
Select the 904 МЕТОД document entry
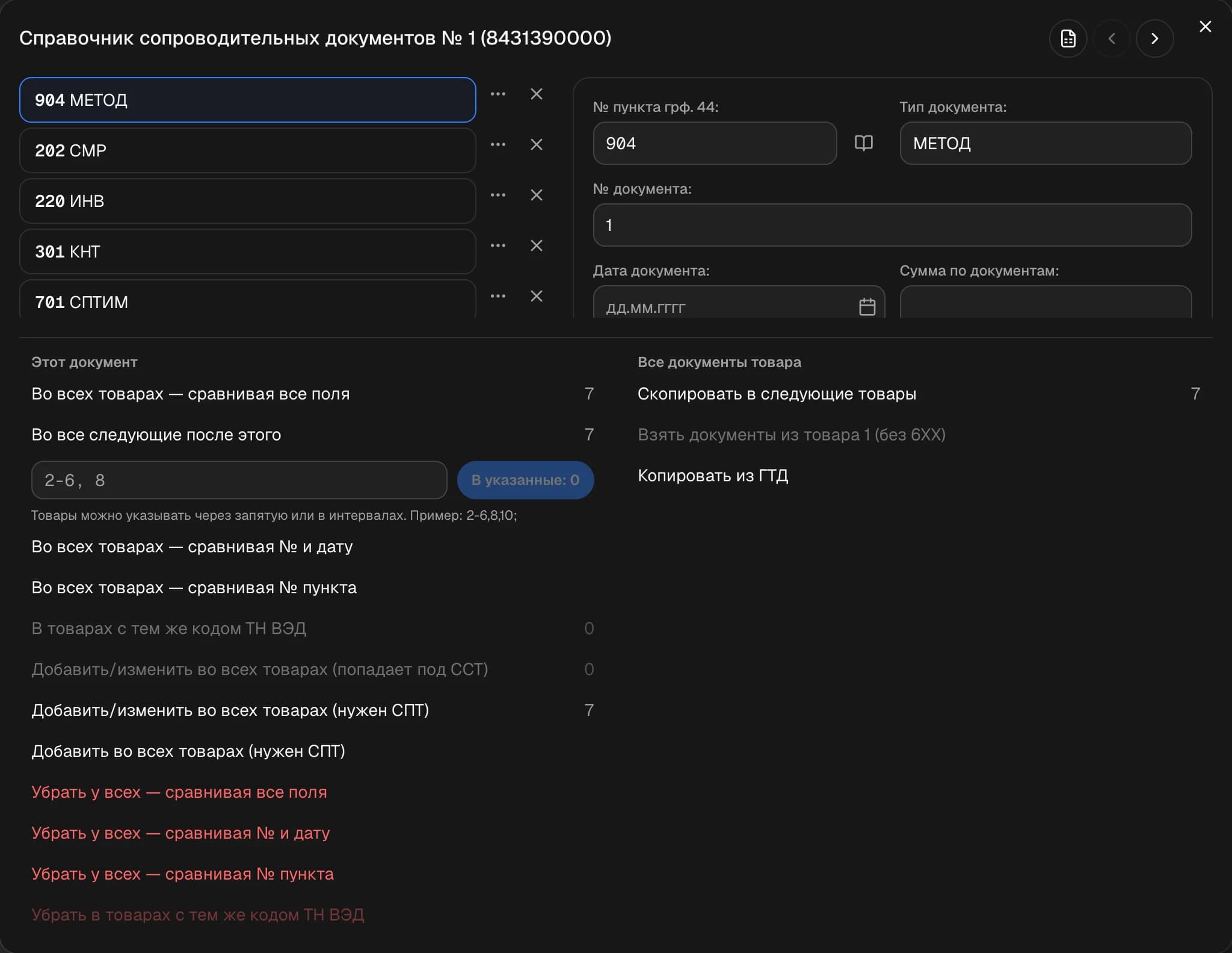[x=248, y=100]
